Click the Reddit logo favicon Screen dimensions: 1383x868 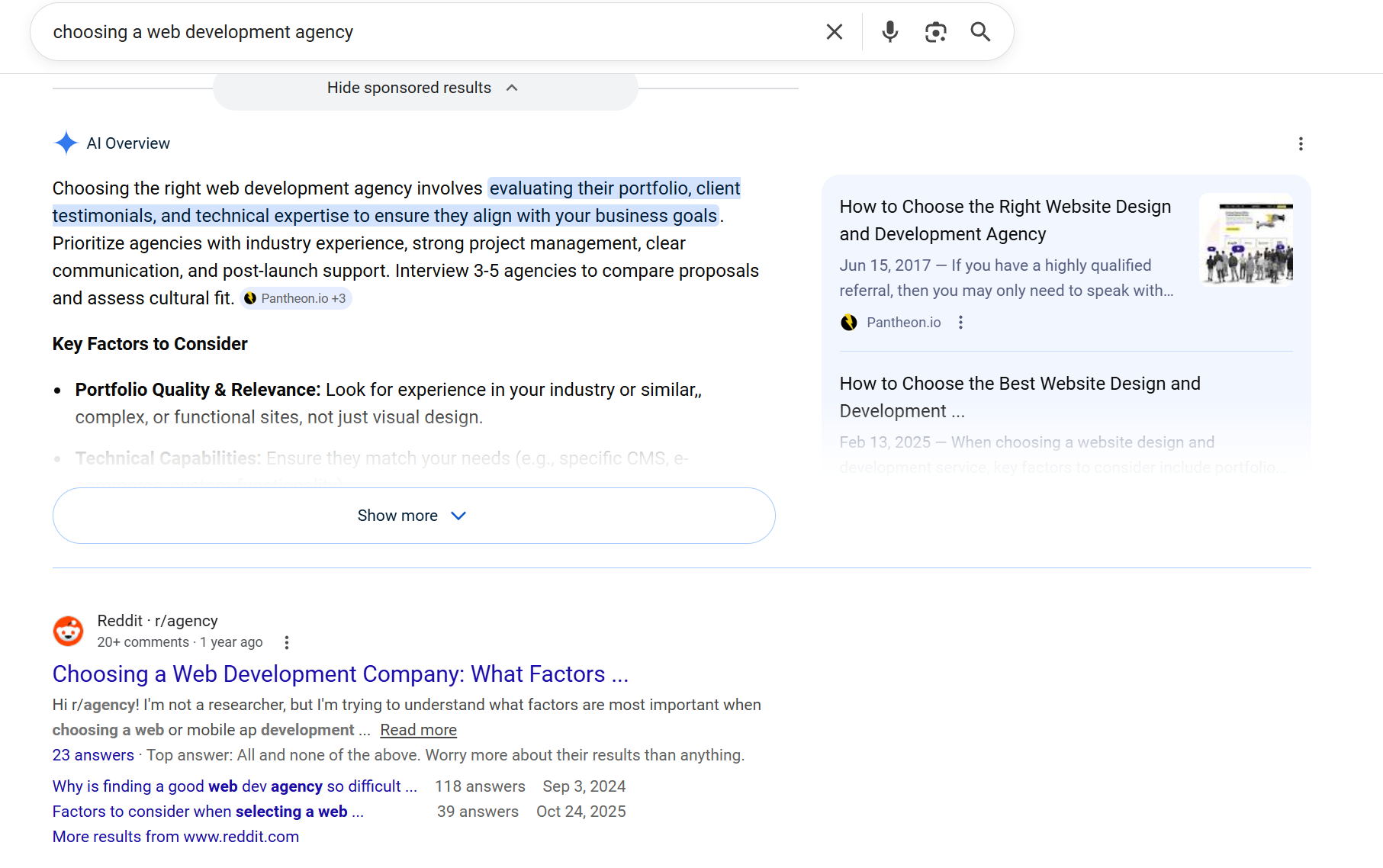(68, 632)
